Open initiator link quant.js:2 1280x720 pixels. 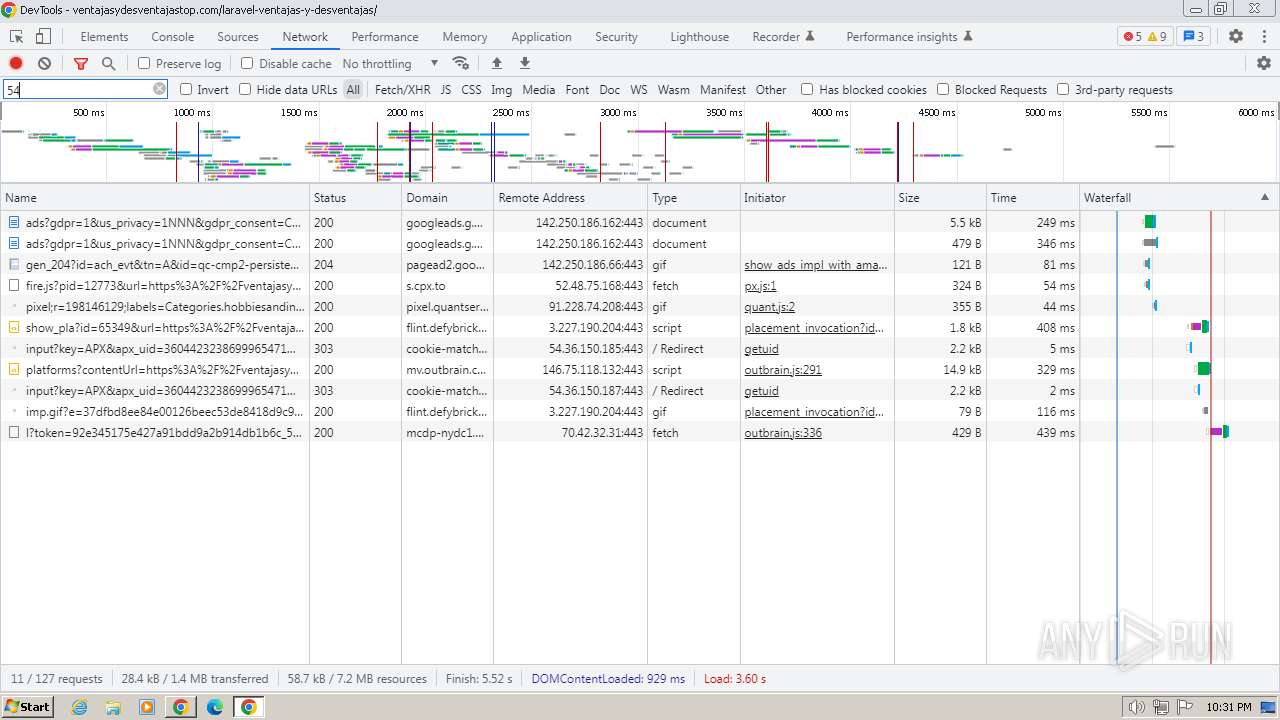tap(769, 307)
